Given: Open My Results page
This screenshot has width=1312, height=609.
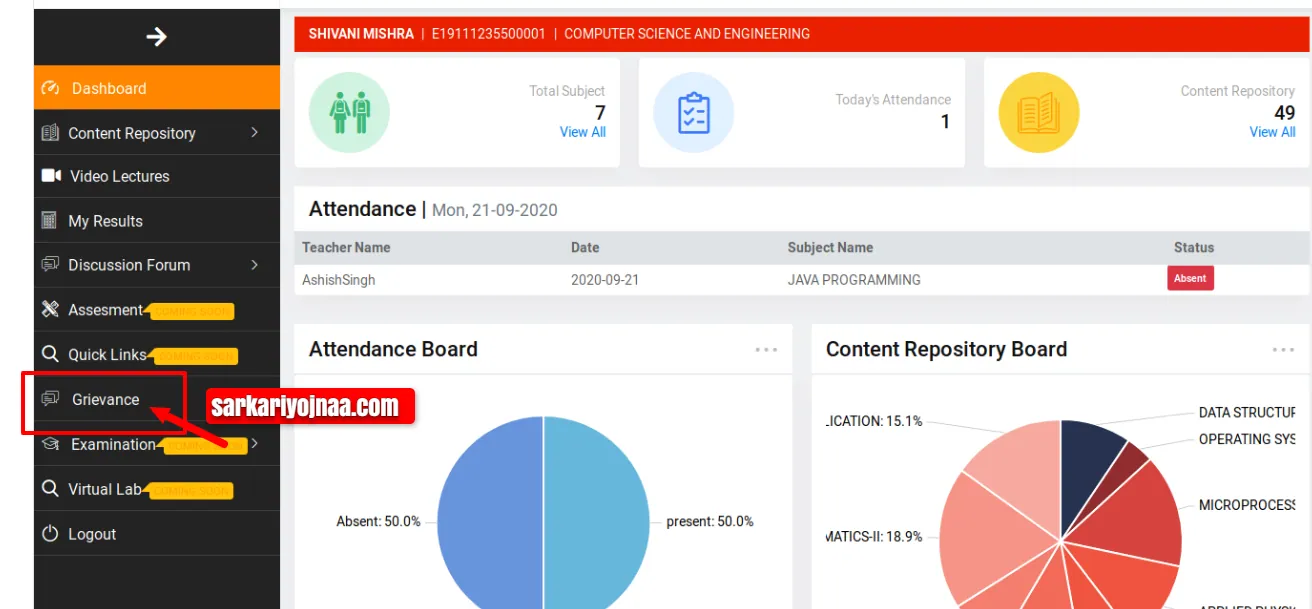Looking at the screenshot, I should click(x=157, y=221).
